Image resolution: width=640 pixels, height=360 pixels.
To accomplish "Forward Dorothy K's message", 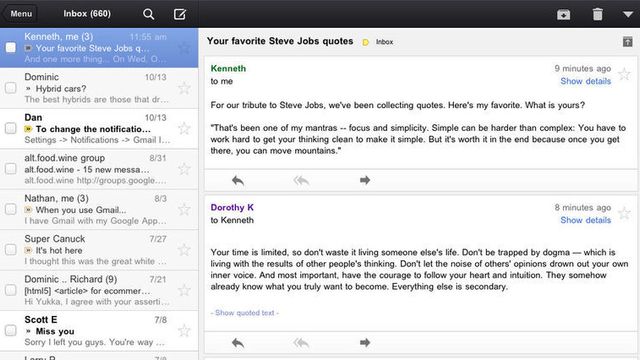I will pyautogui.click(x=365, y=342).
